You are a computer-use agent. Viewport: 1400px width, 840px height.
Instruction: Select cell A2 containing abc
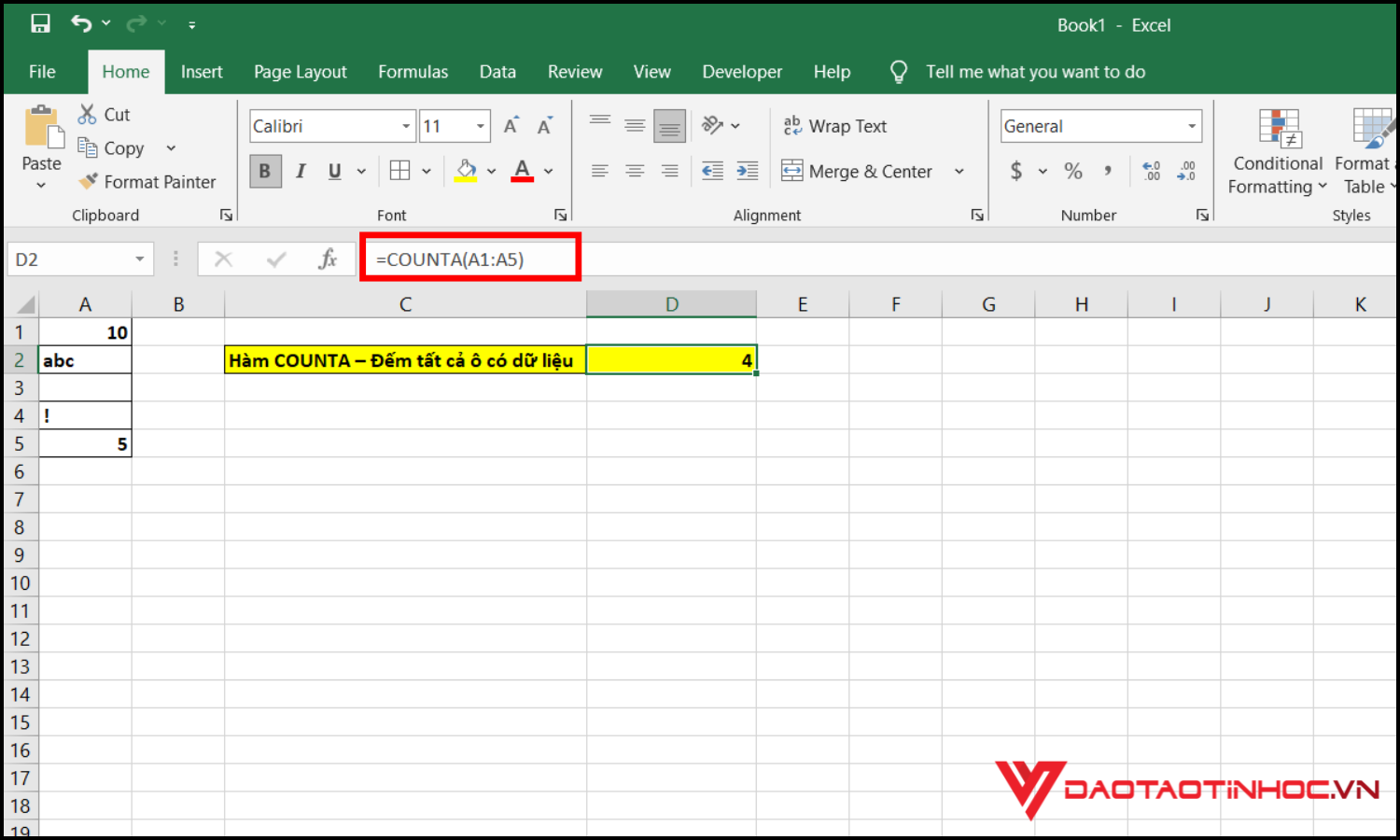pyautogui.click(x=85, y=360)
